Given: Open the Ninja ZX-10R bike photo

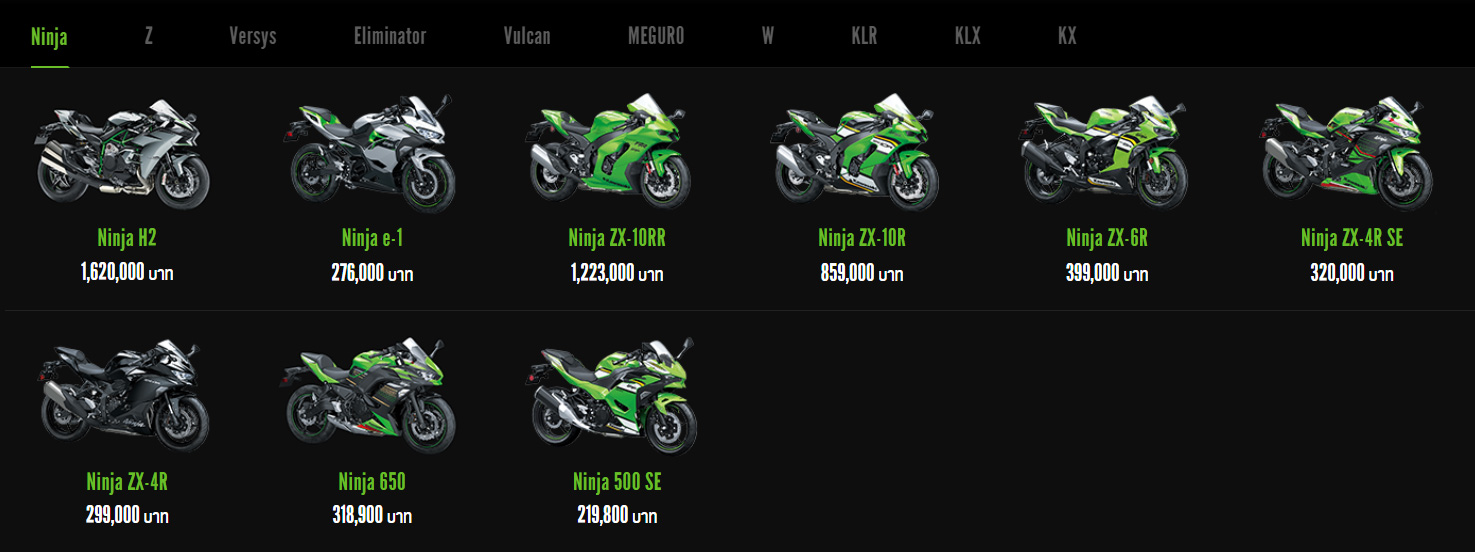Looking at the screenshot, I should (x=862, y=153).
